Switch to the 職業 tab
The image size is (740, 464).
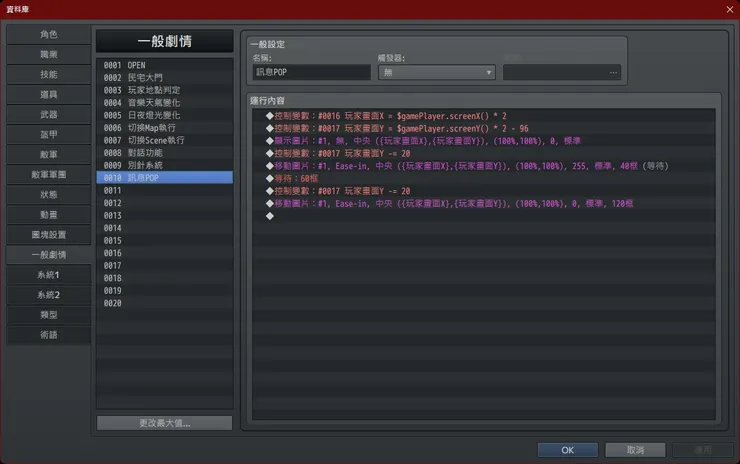pos(49,54)
